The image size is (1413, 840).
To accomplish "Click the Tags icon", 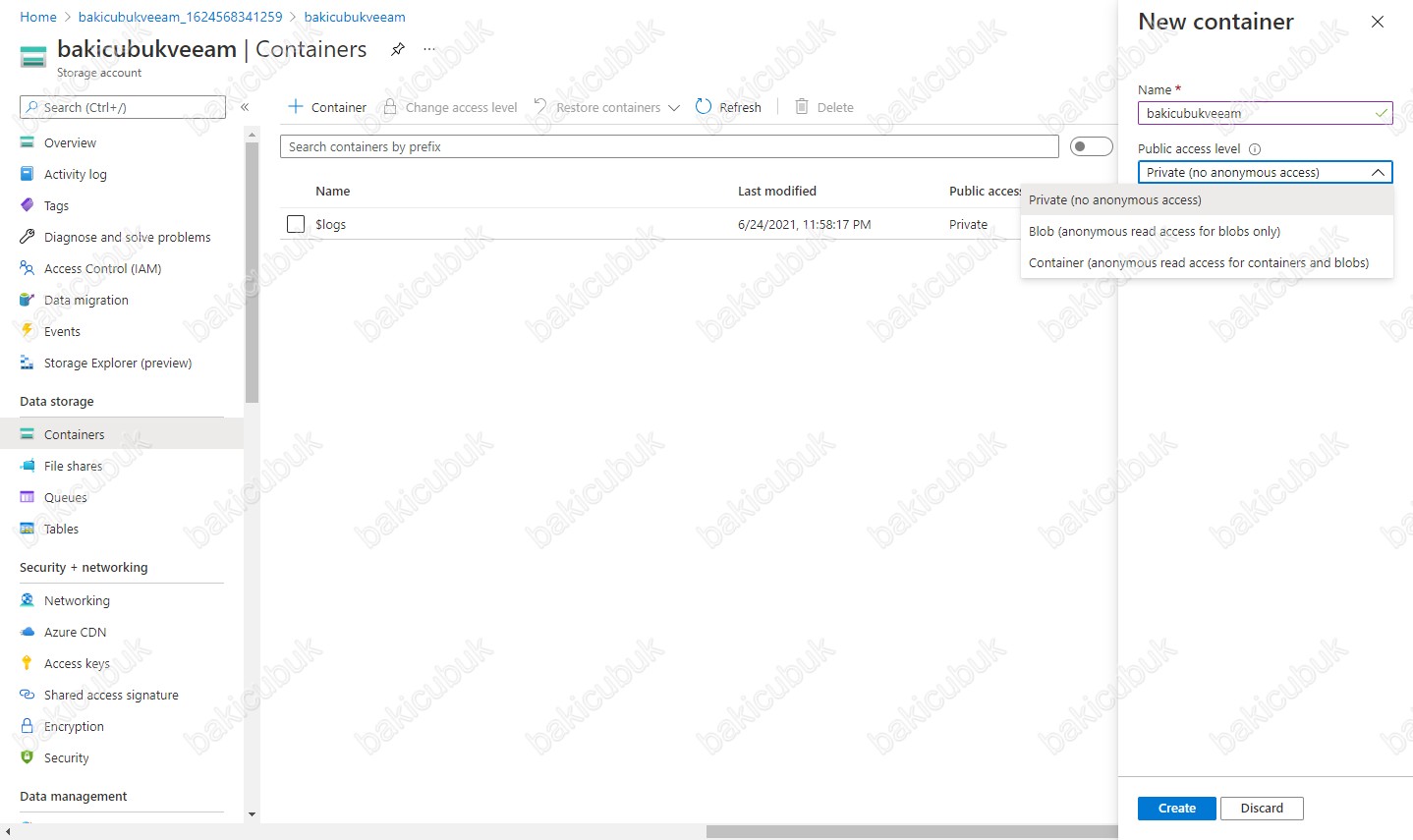I will pos(28,205).
